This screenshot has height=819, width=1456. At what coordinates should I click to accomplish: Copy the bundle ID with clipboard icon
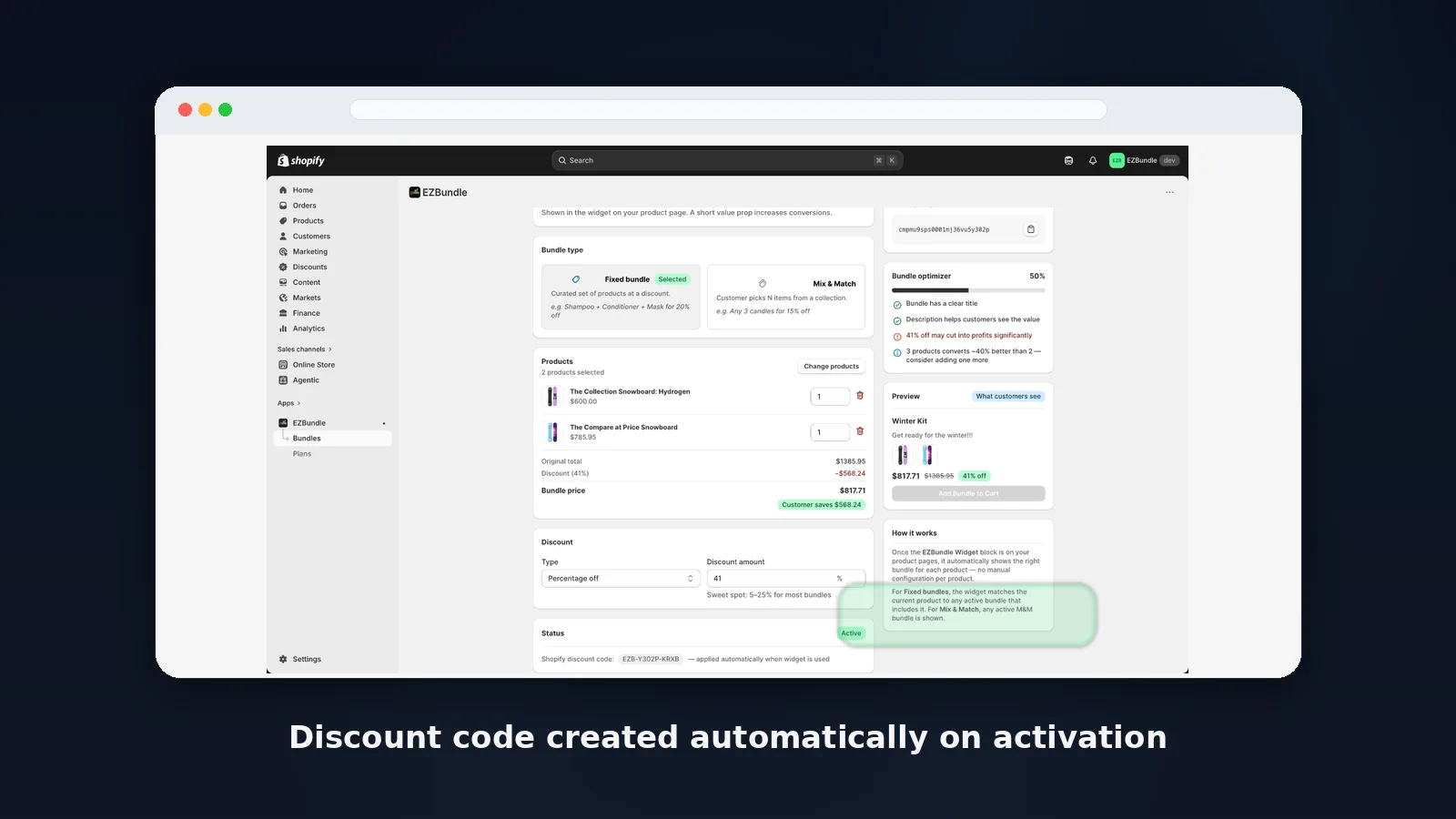[1031, 229]
